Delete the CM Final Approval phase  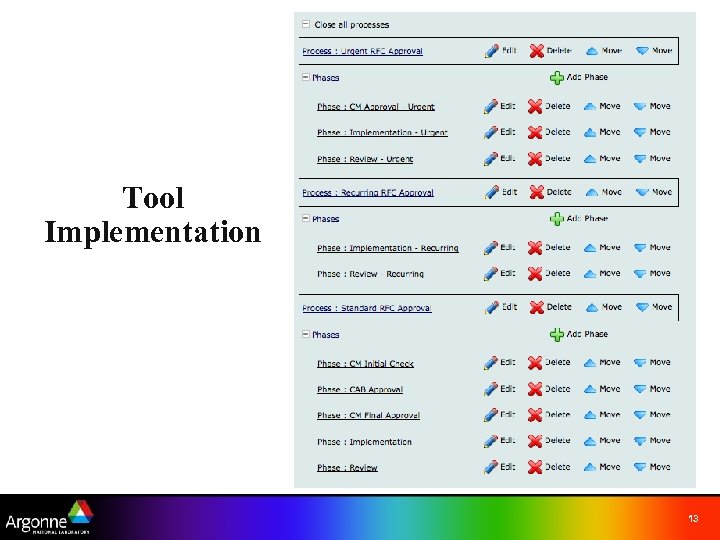click(x=549, y=415)
